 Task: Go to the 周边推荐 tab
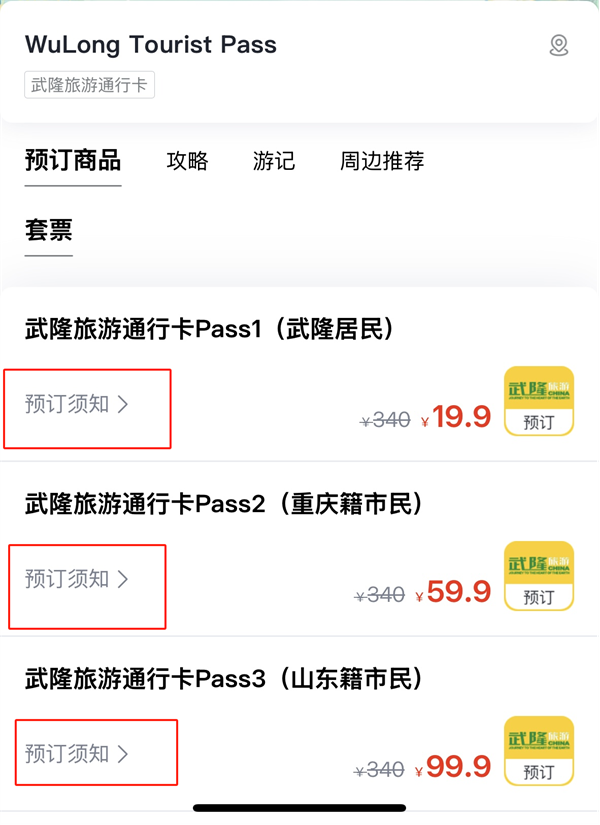(382, 161)
